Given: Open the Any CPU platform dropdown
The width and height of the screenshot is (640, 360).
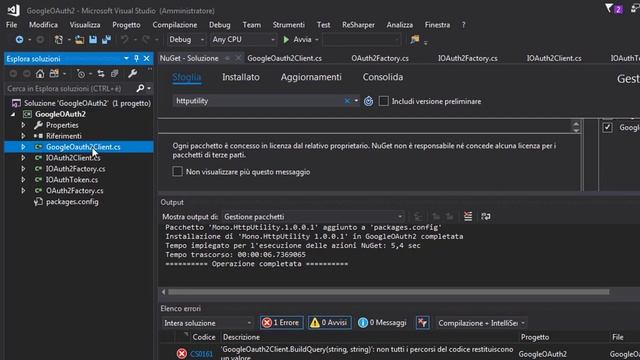Looking at the screenshot, I should pyautogui.click(x=243, y=40).
